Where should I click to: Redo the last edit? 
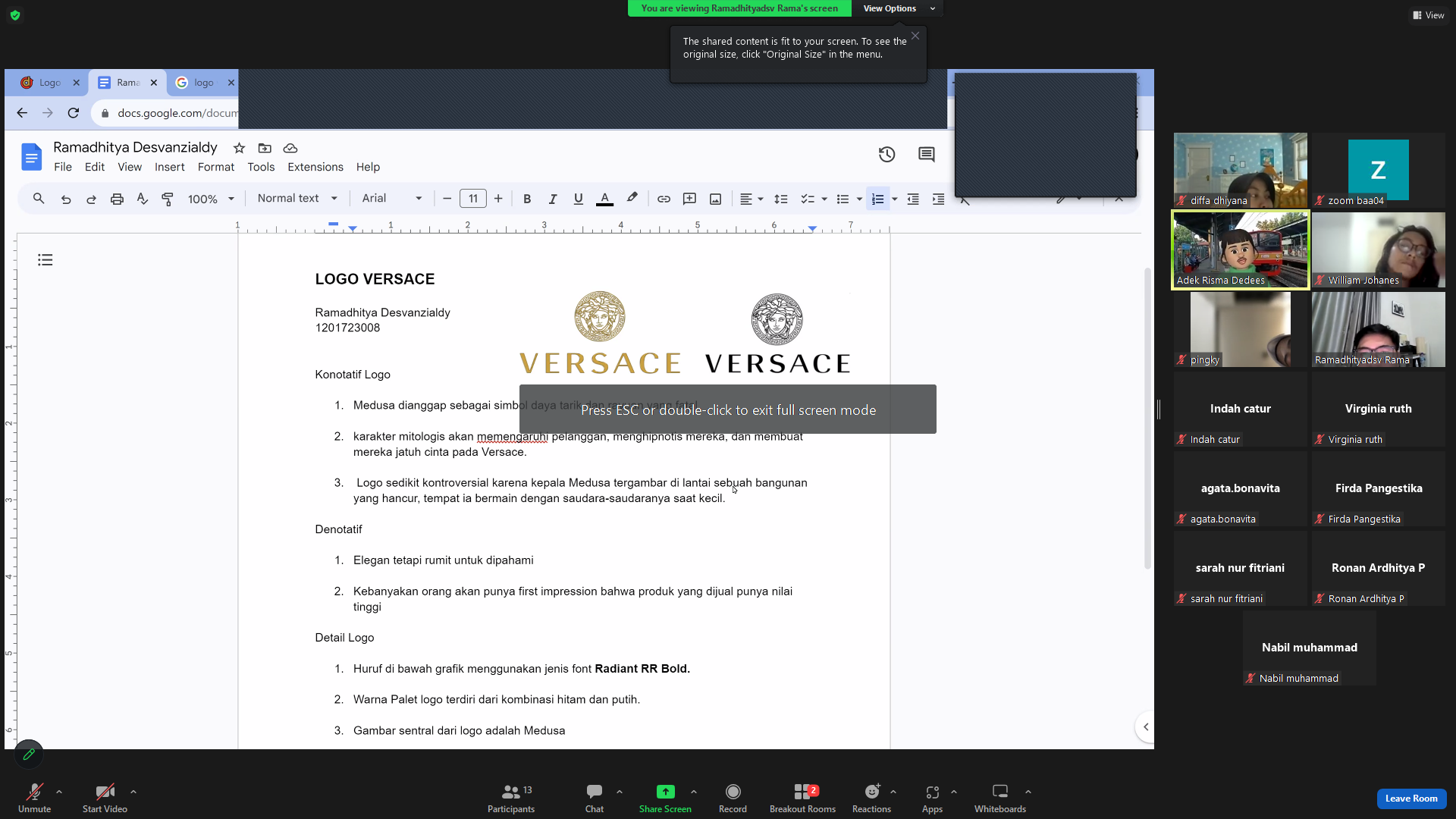(91, 199)
